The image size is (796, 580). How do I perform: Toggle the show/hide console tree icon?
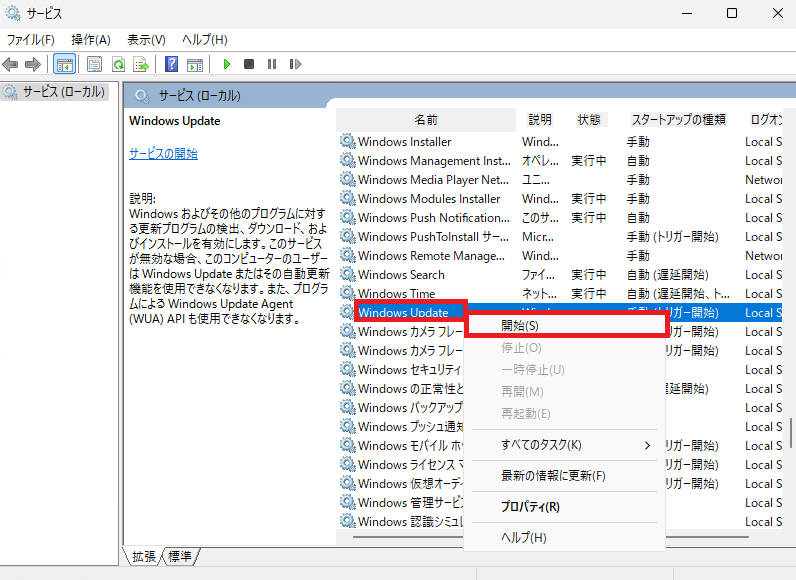coord(64,64)
